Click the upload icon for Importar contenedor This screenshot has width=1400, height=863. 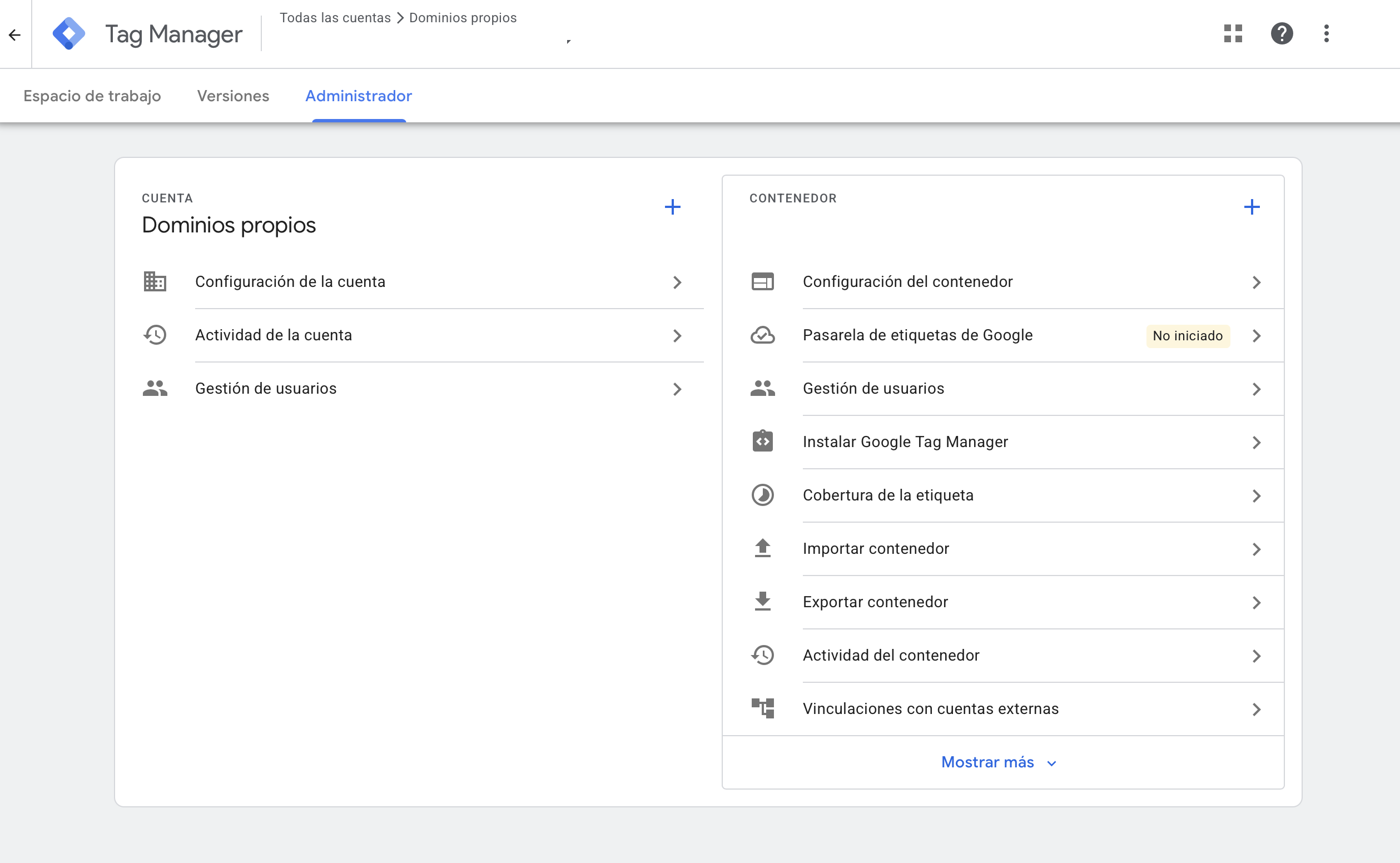[762, 548]
